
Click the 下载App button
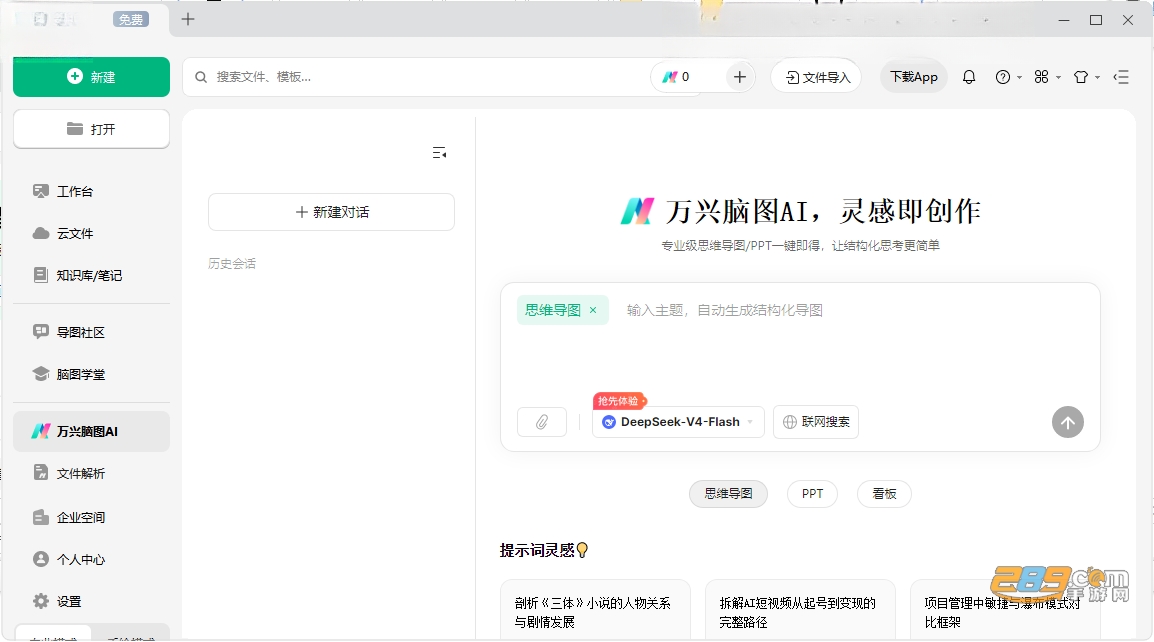(914, 77)
